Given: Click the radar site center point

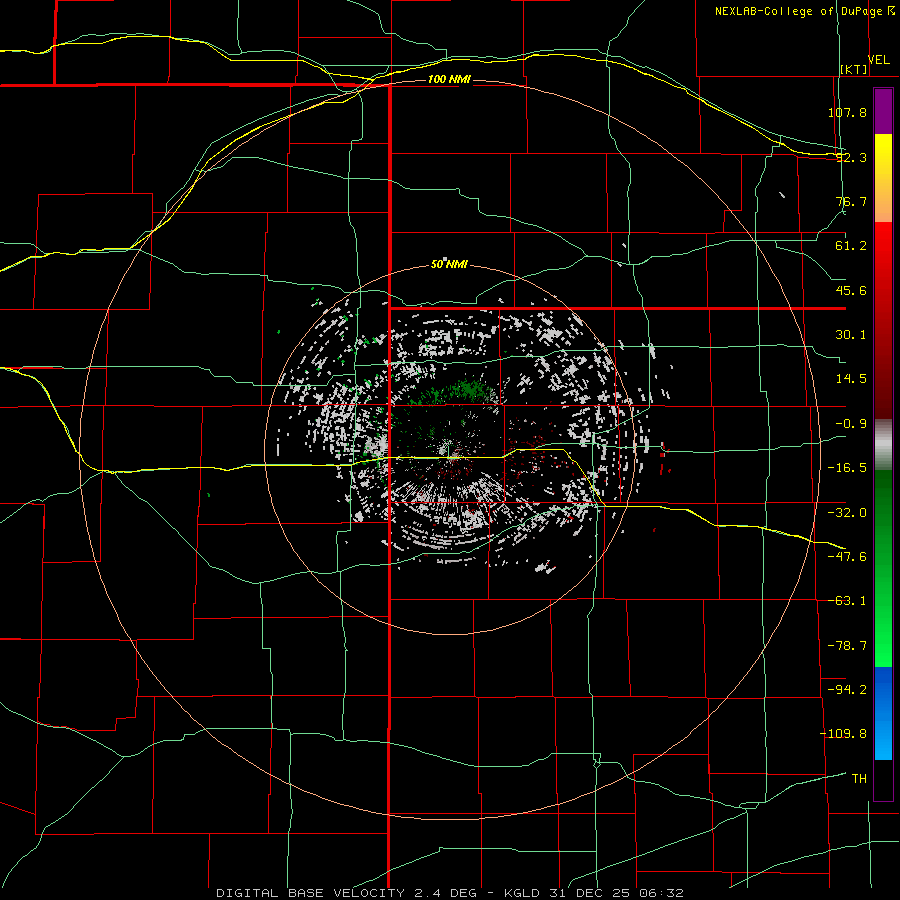Looking at the screenshot, I should (451, 451).
